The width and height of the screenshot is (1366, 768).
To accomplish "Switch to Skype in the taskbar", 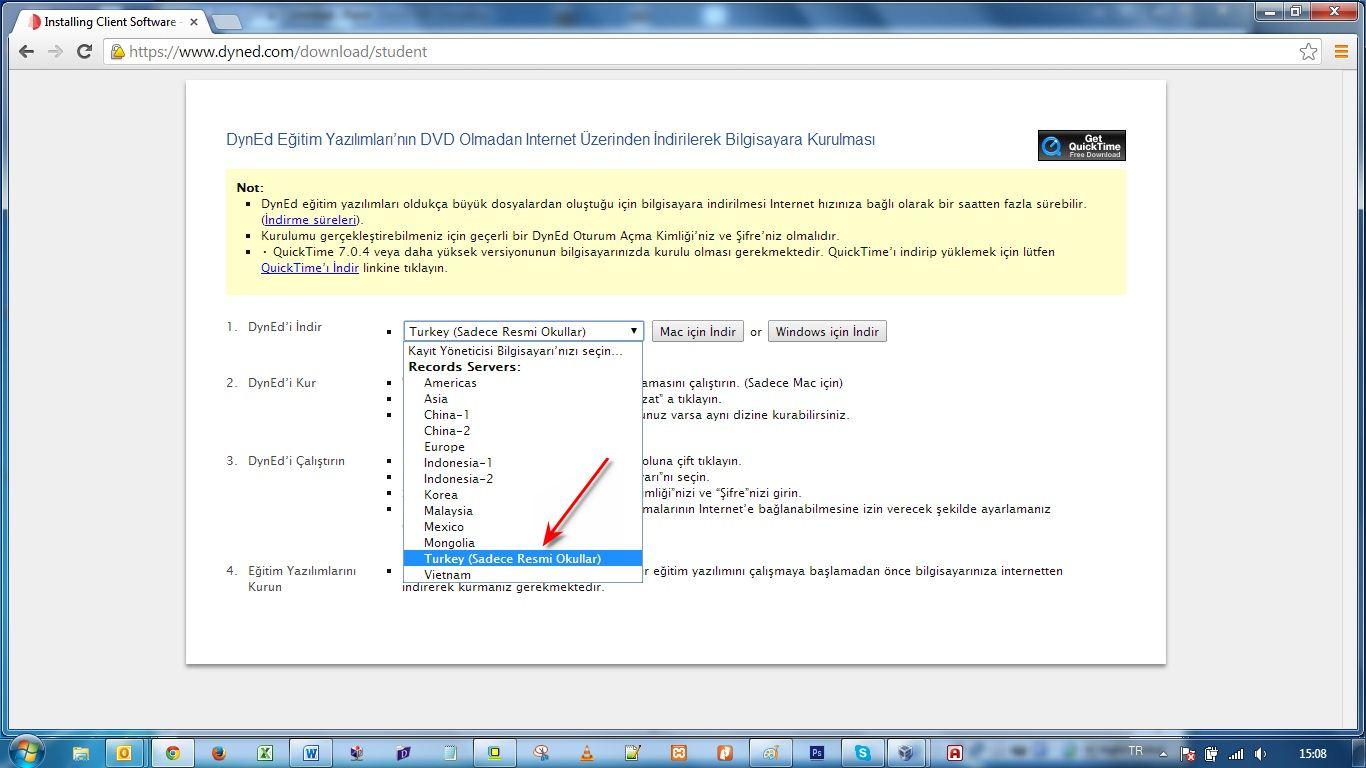I will (x=862, y=753).
